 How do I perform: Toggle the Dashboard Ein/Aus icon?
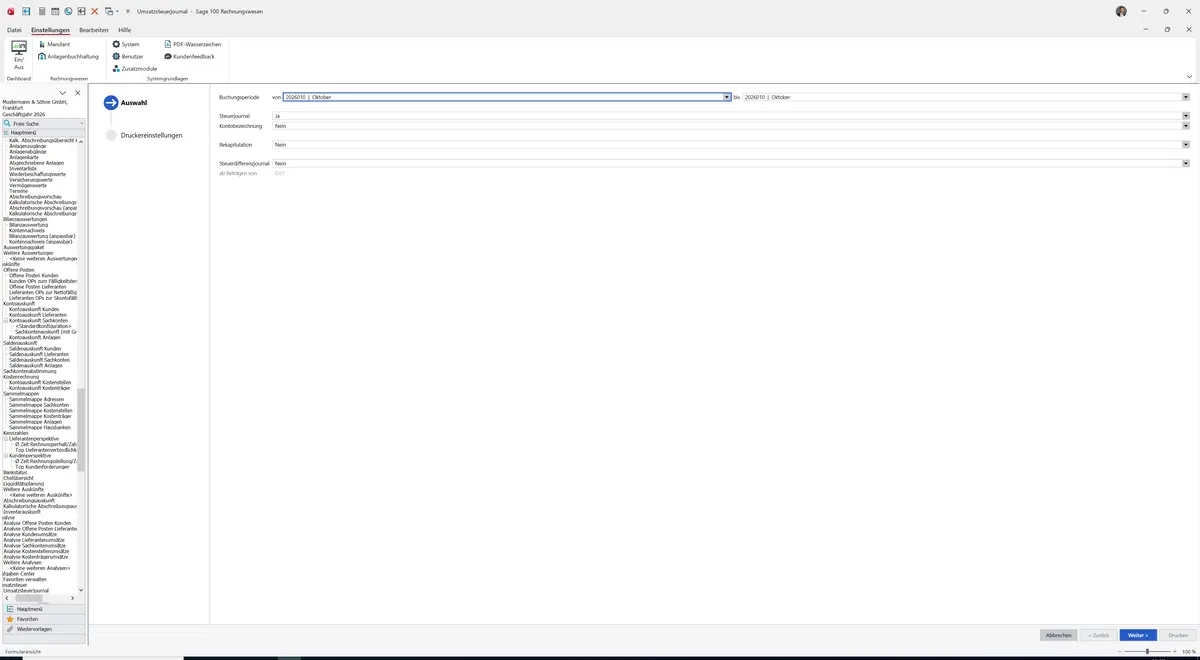coord(19,55)
